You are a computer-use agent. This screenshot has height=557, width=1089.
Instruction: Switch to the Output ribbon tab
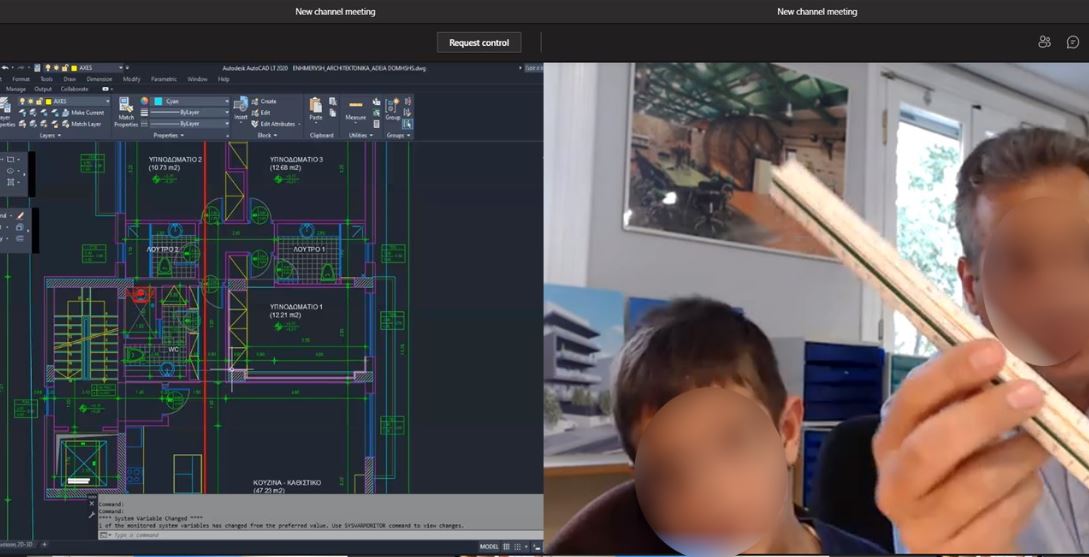(43, 89)
